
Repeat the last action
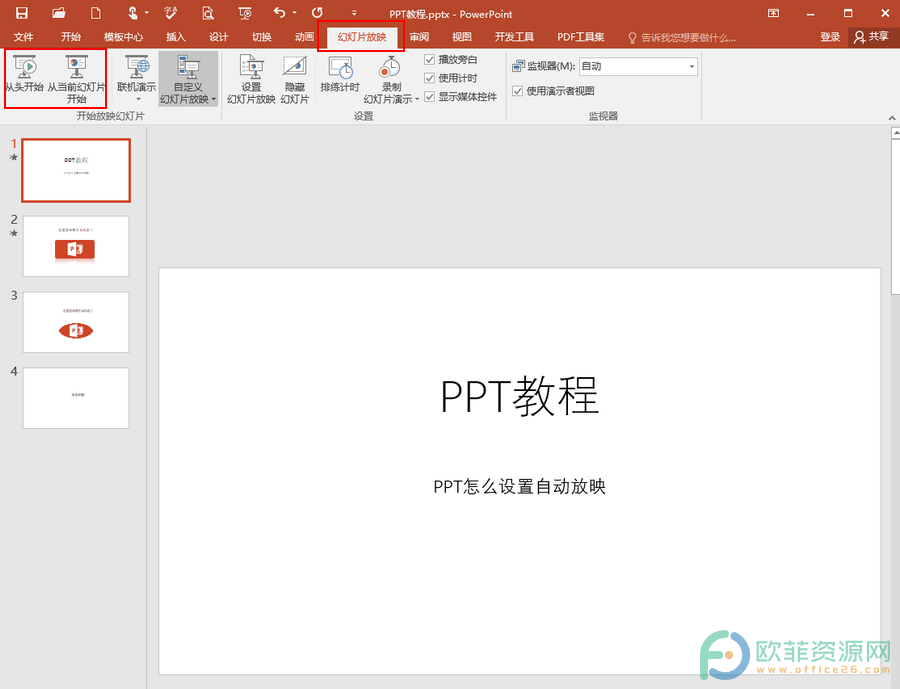(x=317, y=12)
